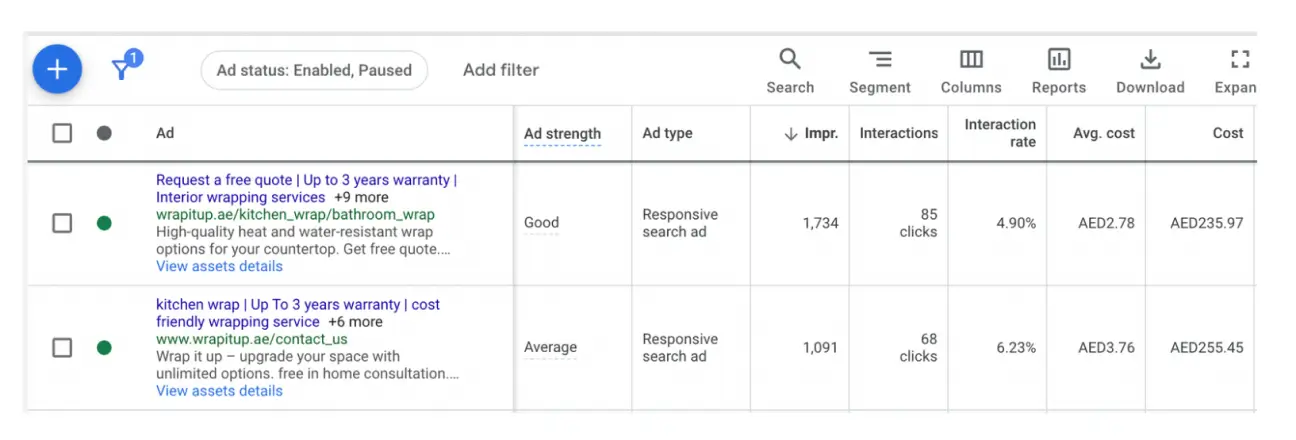Viewport: 1296px width, 440px height.
Task: Sort by Interactions column header
Action: click(899, 133)
